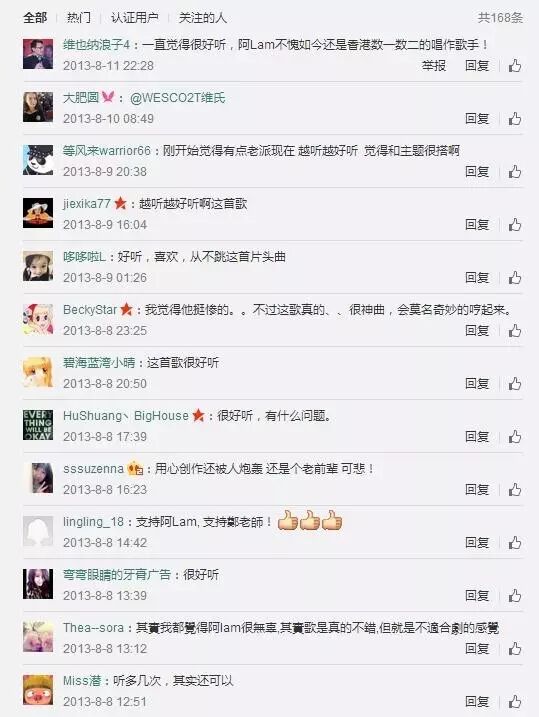This screenshot has width=539, height=717.
Task: Give a thumbs-up to 等风来warrior66's comment
Action: click(515, 172)
